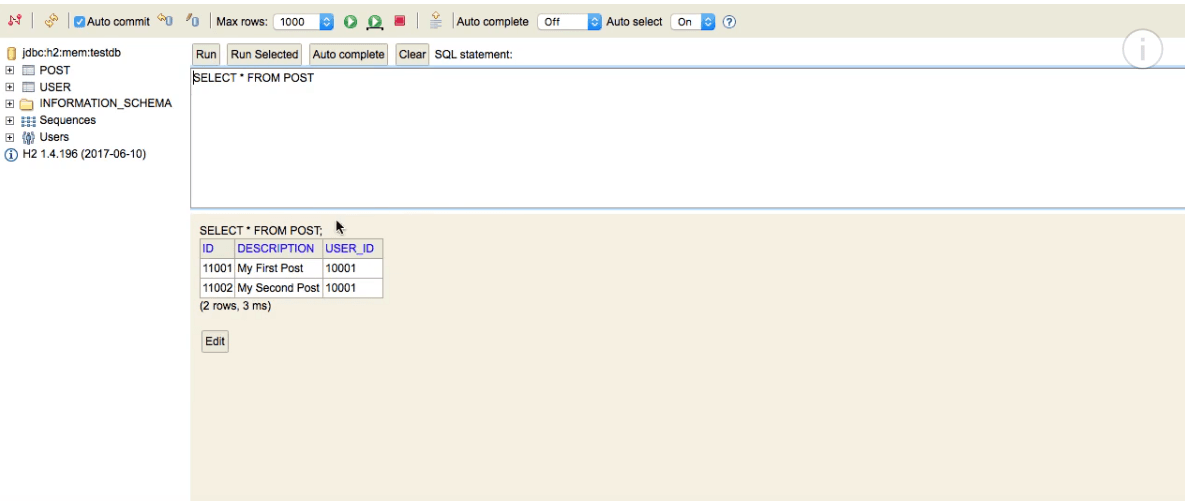Screen dimensions: 1185x501
Task: Expand the POST table node
Action: pos(10,70)
